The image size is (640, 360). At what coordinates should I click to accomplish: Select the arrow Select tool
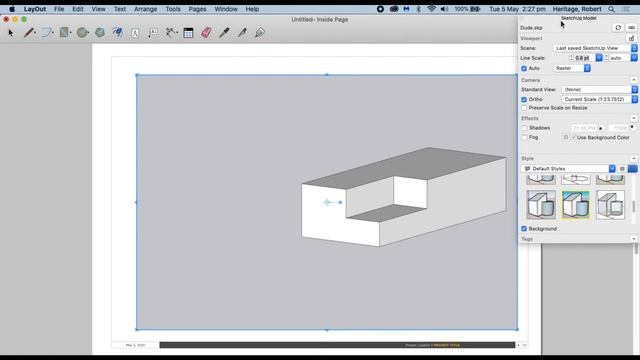(11, 33)
